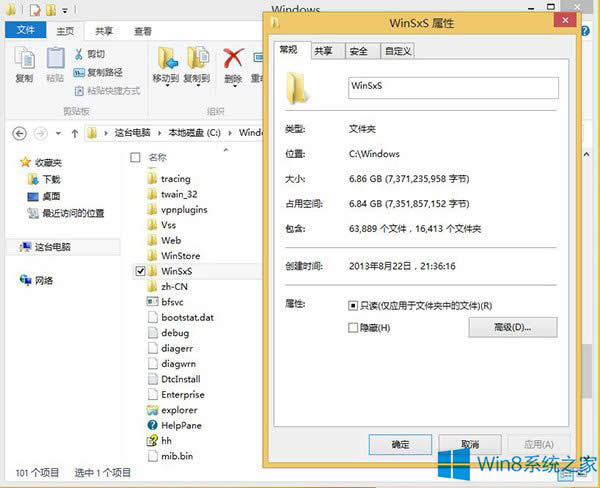Select the vpnplugins folder
Viewport: 600px width, 488px height.
(177, 209)
